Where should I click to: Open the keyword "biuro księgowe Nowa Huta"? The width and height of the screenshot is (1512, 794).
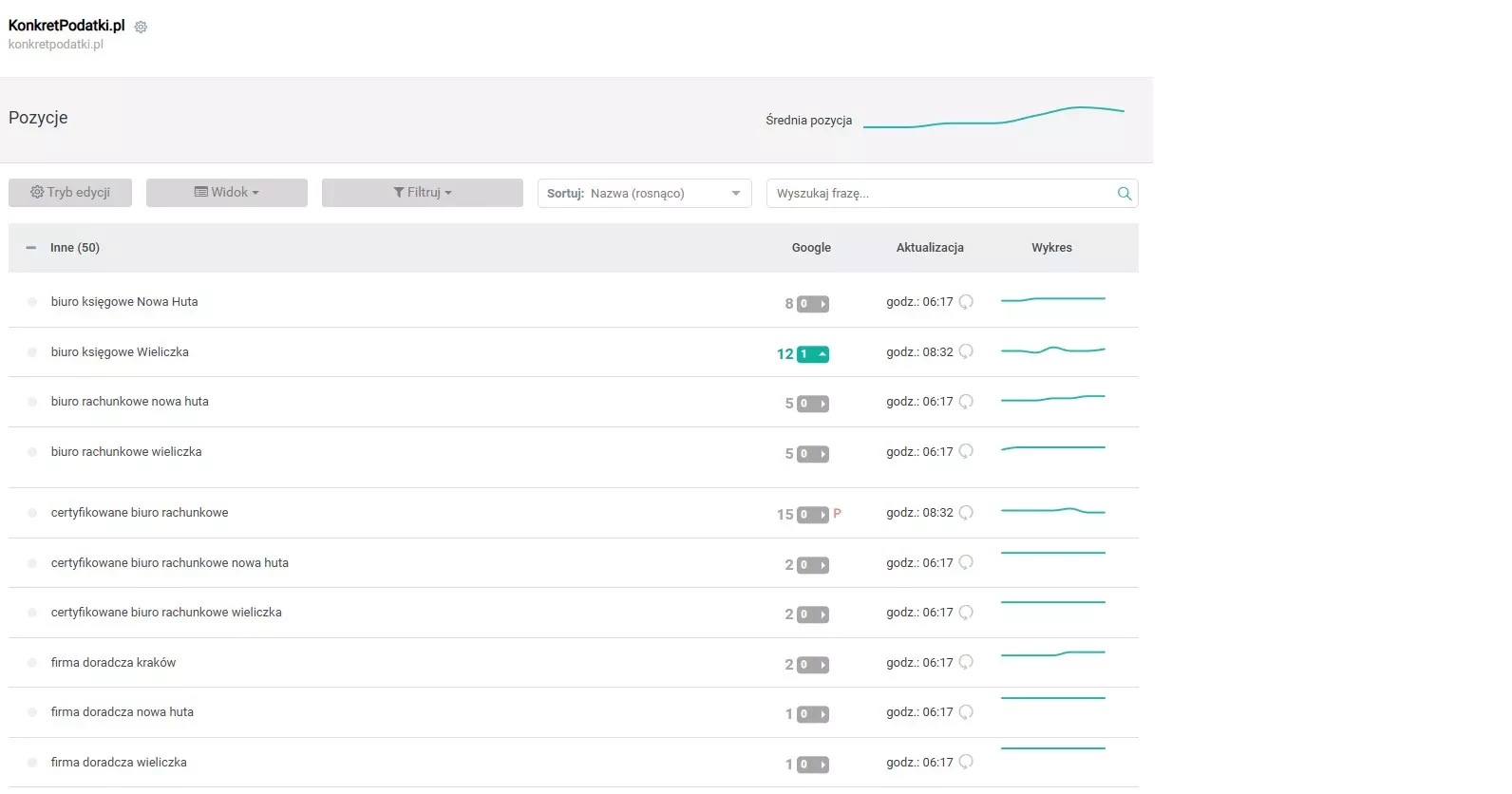[x=124, y=302]
